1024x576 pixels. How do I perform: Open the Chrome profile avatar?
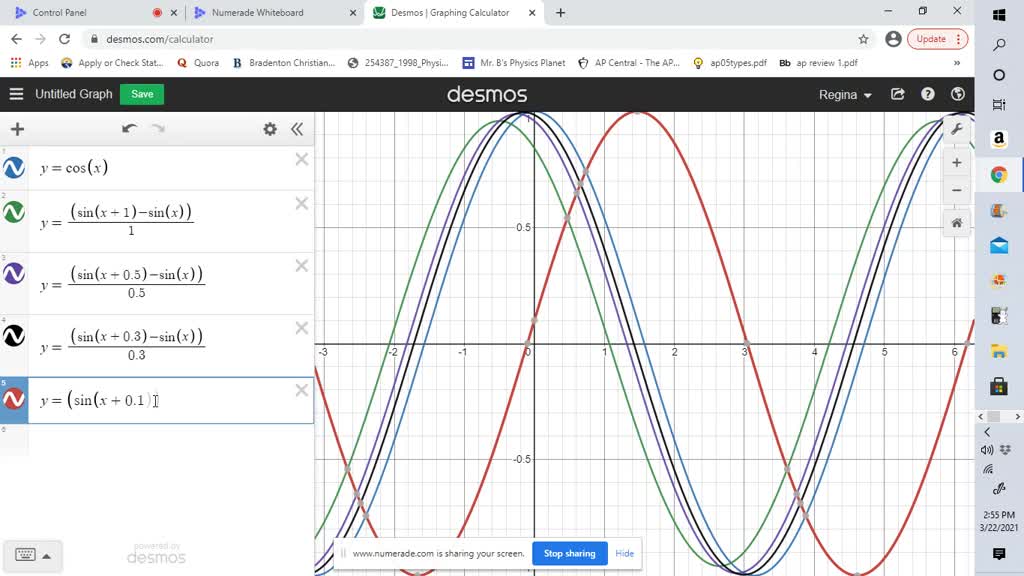pos(893,39)
